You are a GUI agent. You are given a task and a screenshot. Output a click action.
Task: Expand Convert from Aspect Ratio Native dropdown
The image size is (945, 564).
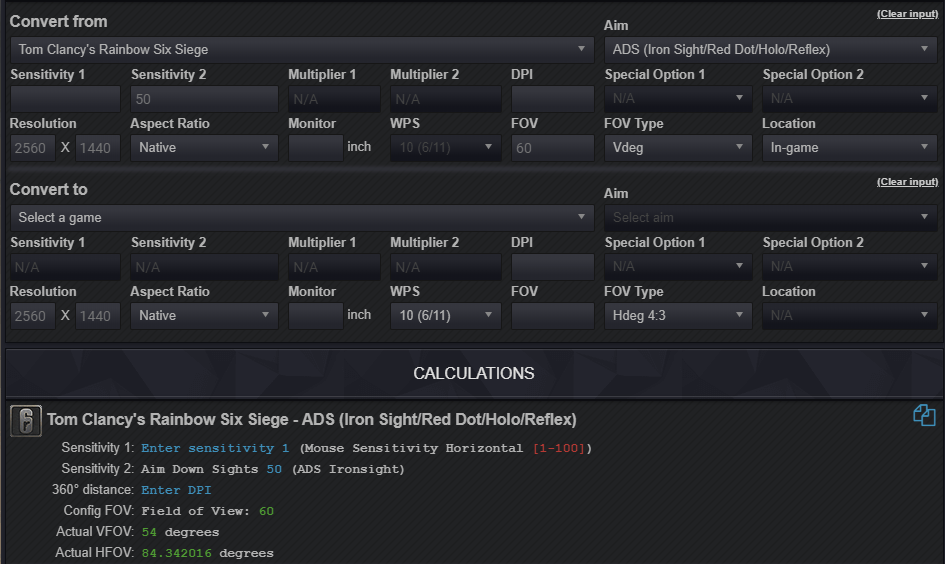tap(204, 148)
